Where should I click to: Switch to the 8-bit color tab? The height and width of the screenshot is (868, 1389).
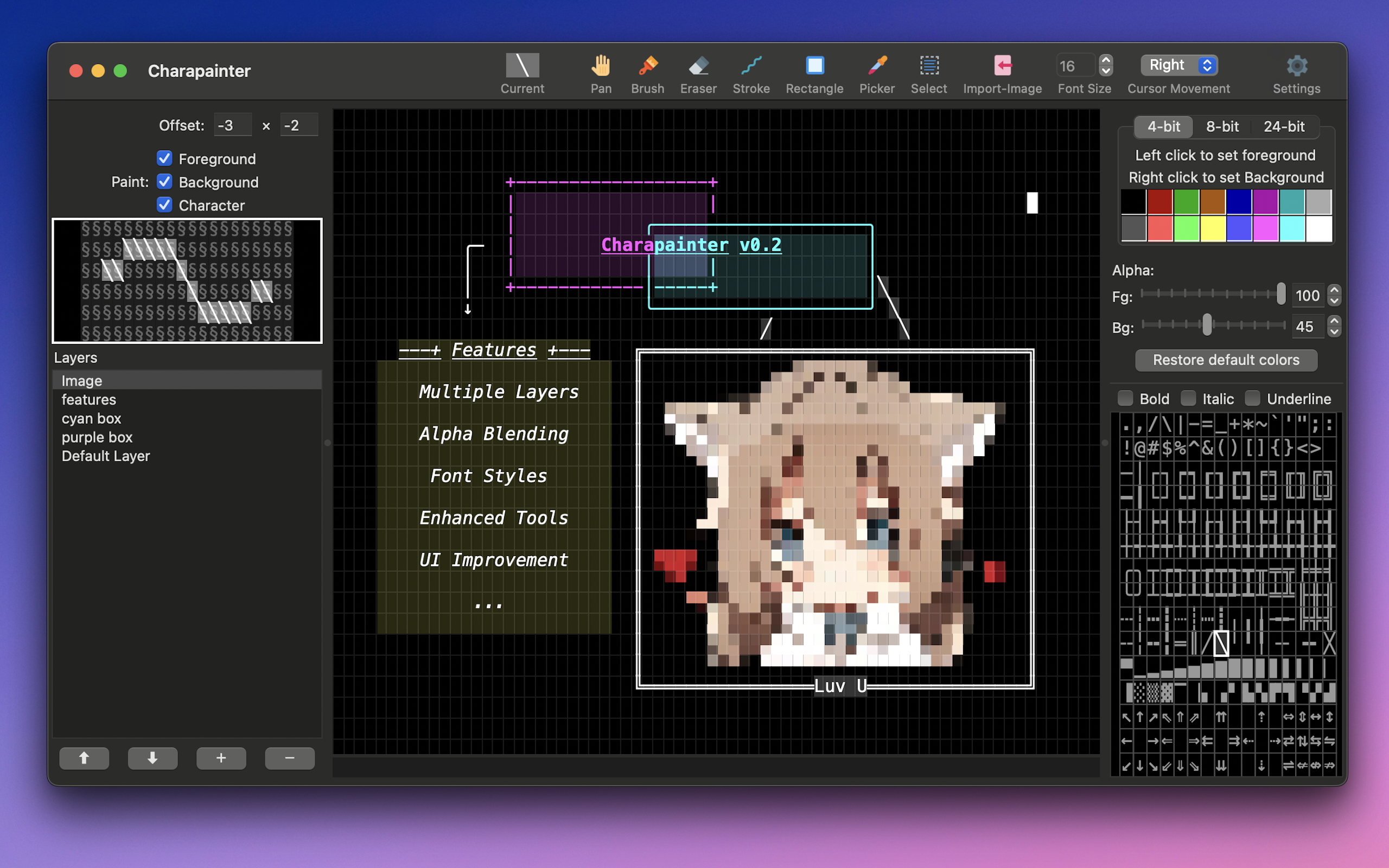1222,126
